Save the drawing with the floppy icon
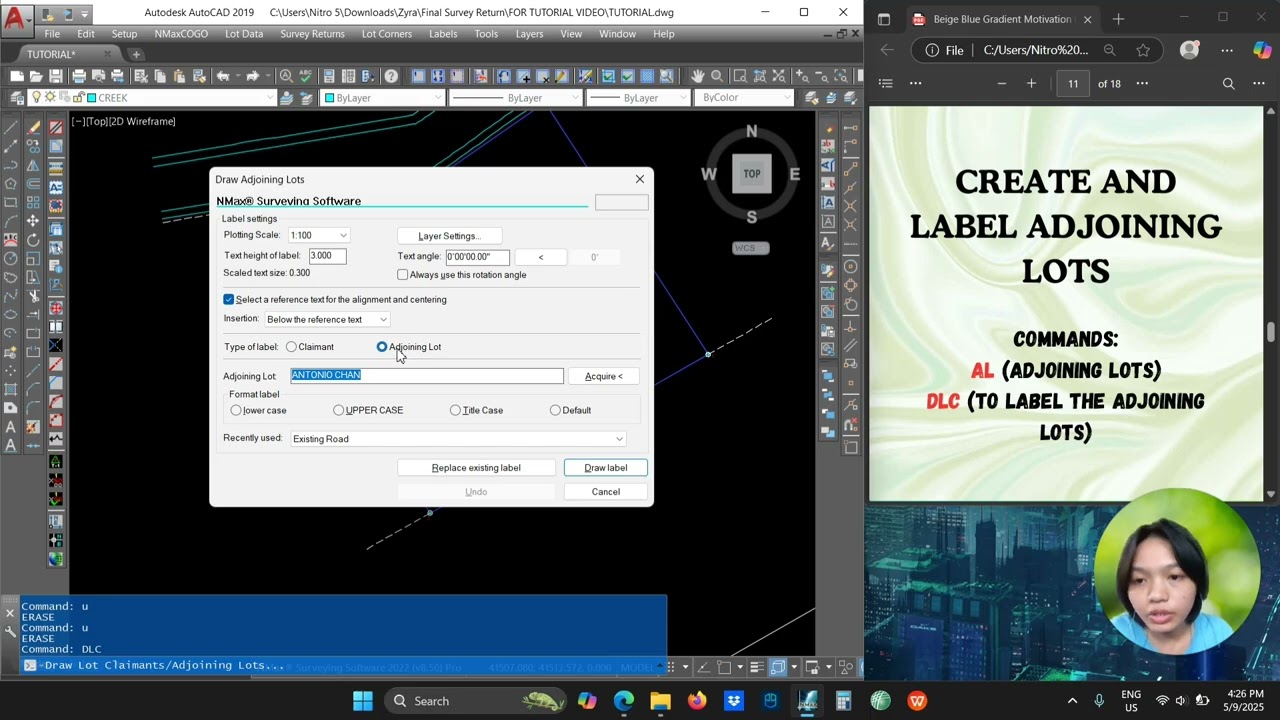The height and width of the screenshot is (720, 1280). coord(57,76)
